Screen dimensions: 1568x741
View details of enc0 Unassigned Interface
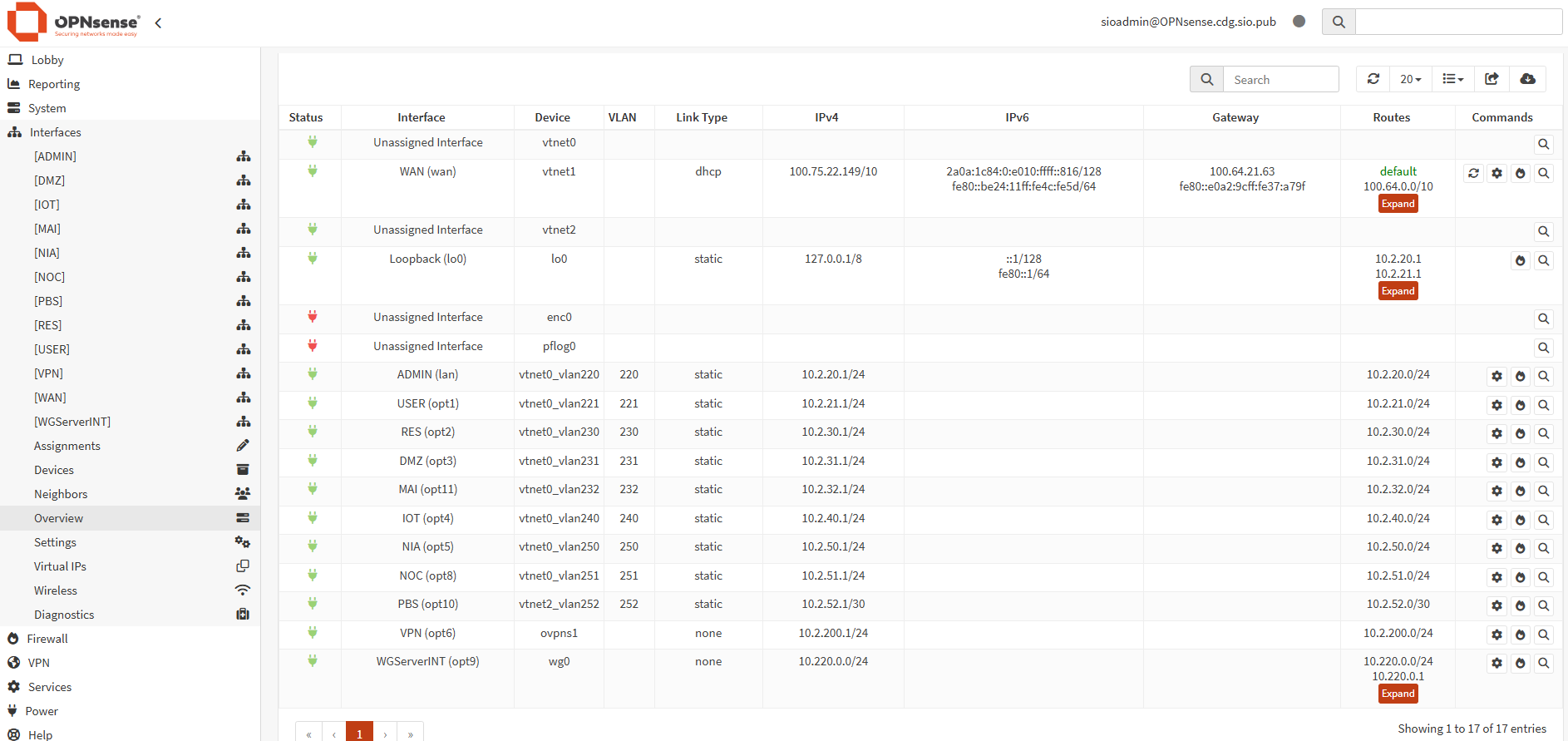[x=1543, y=319]
